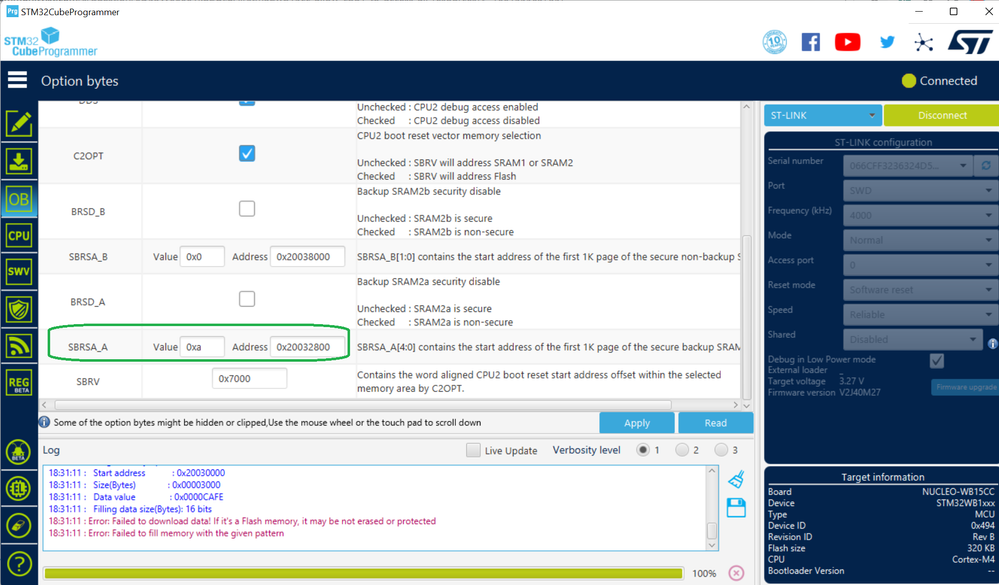Click the 'Failed to download data' error line
The width and height of the screenshot is (999, 585).
[242, 521]
